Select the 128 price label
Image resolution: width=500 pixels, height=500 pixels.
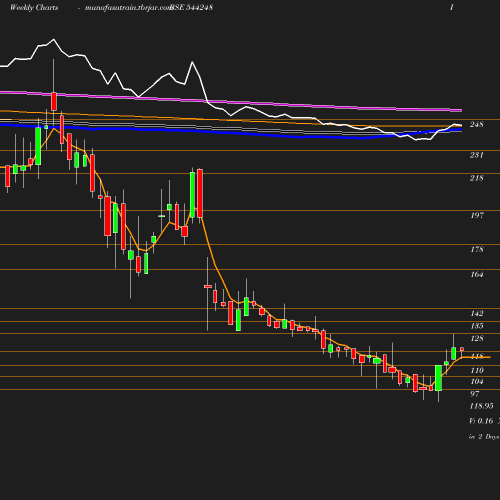(477, 338)
